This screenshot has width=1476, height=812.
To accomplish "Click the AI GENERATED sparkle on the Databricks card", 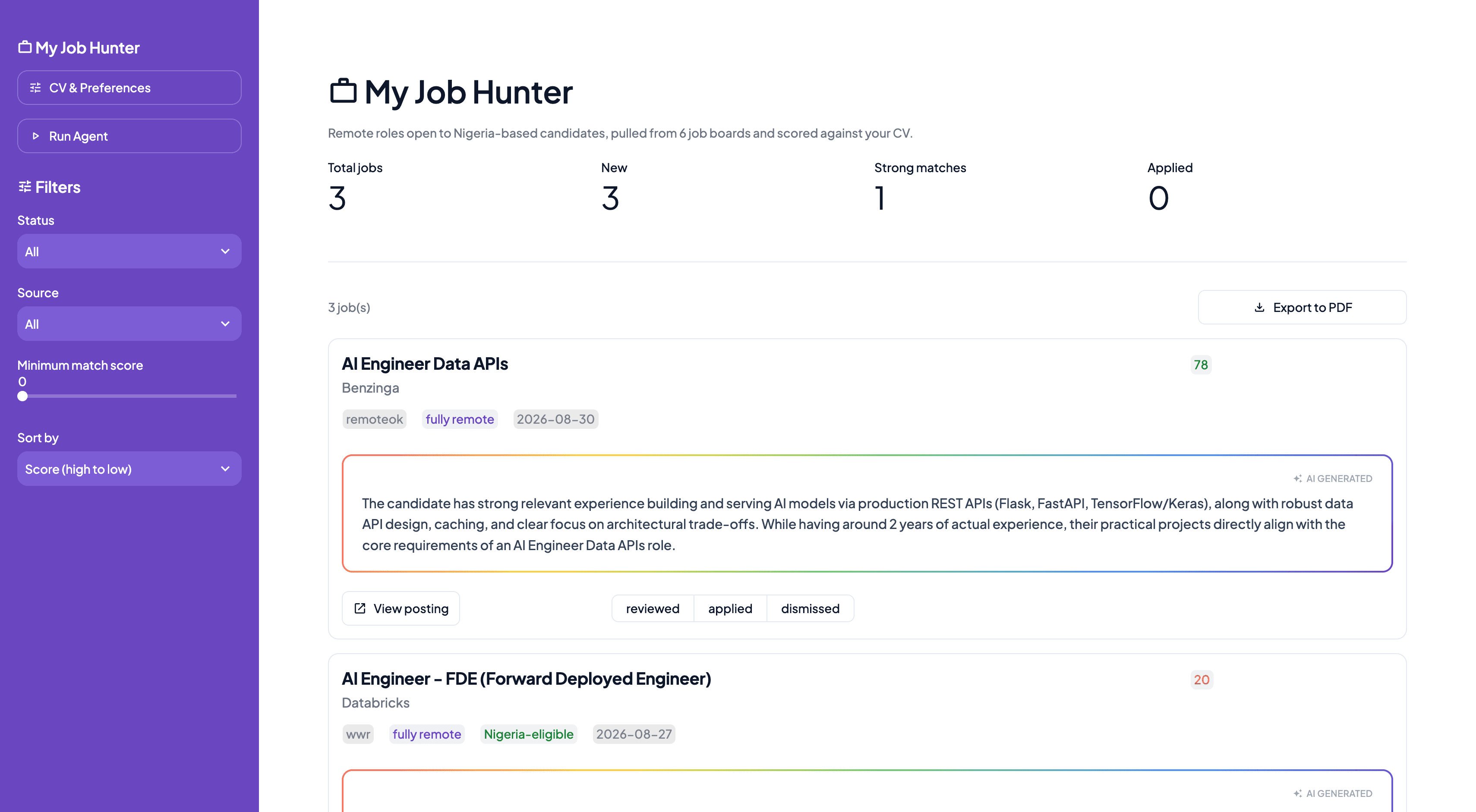I will (1297, 793).
